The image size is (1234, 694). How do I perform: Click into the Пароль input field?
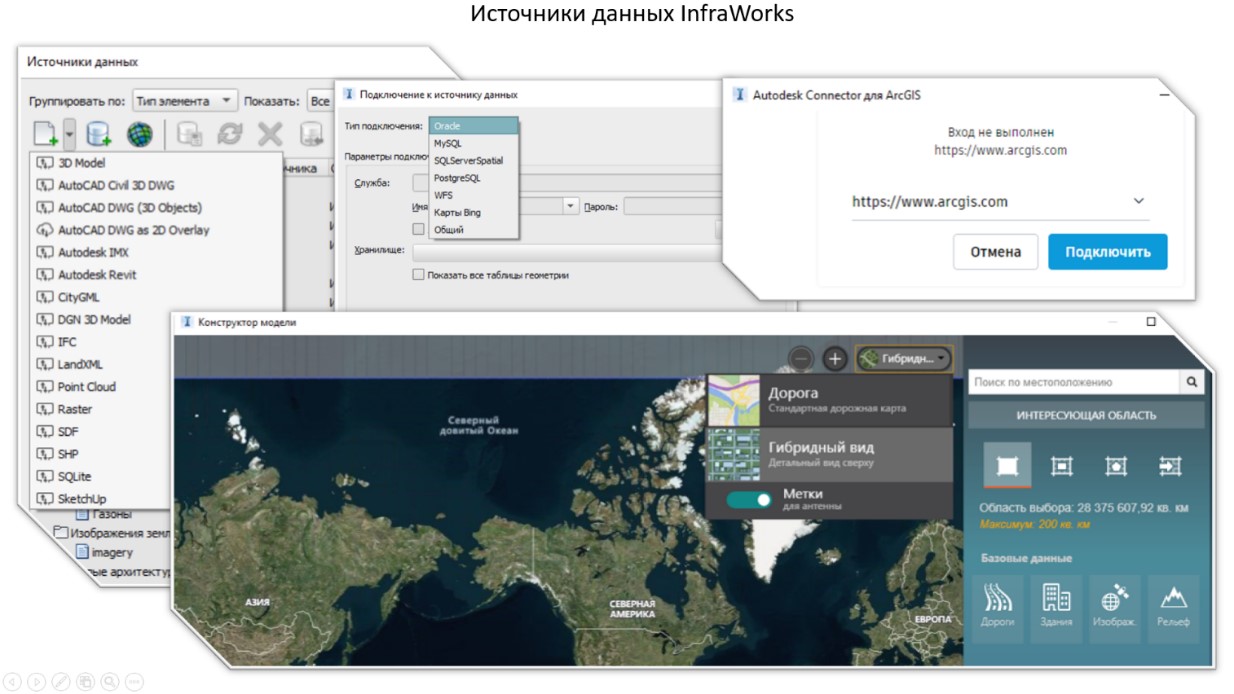tap(675, 207)
